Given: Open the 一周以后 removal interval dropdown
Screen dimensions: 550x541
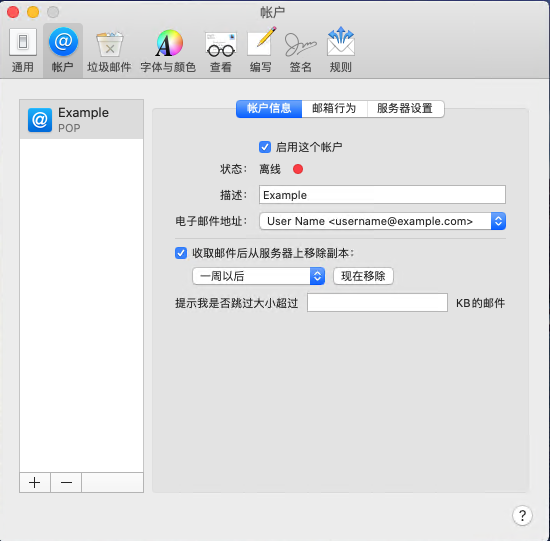Looking at the screenshot, I should pos(259,276).
